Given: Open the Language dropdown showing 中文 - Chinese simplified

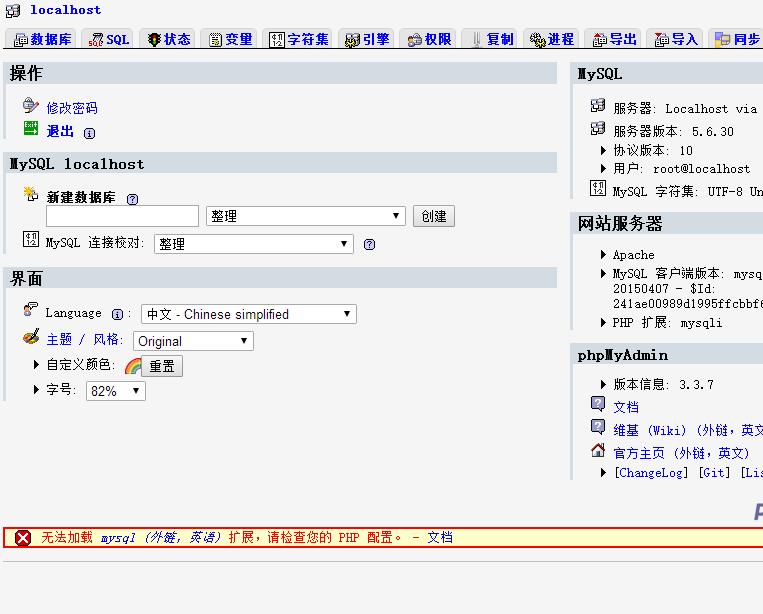Looking at the screenshot, I should pos(249,314).
